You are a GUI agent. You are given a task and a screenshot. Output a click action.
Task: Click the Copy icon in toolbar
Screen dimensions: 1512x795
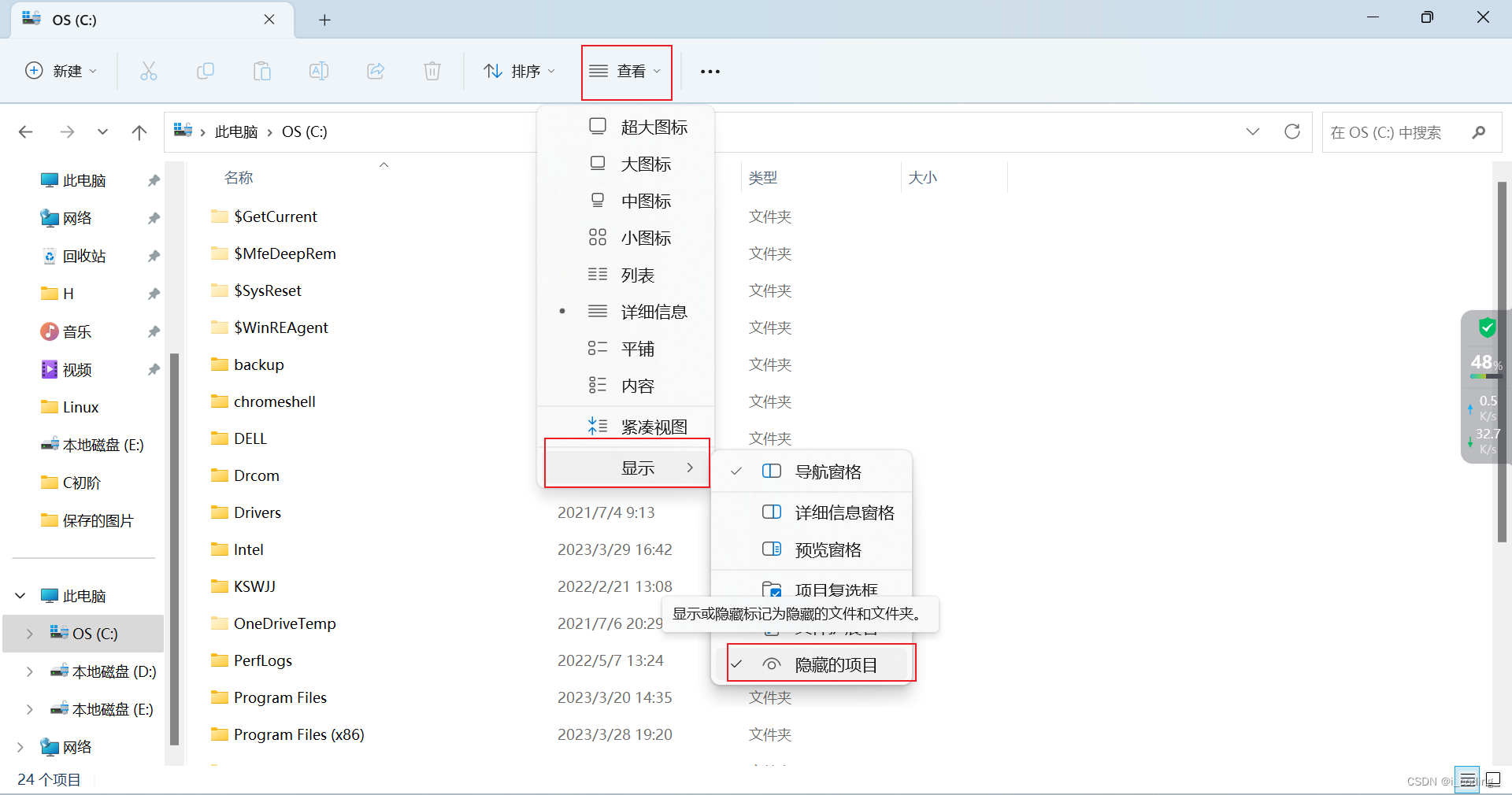205,71
